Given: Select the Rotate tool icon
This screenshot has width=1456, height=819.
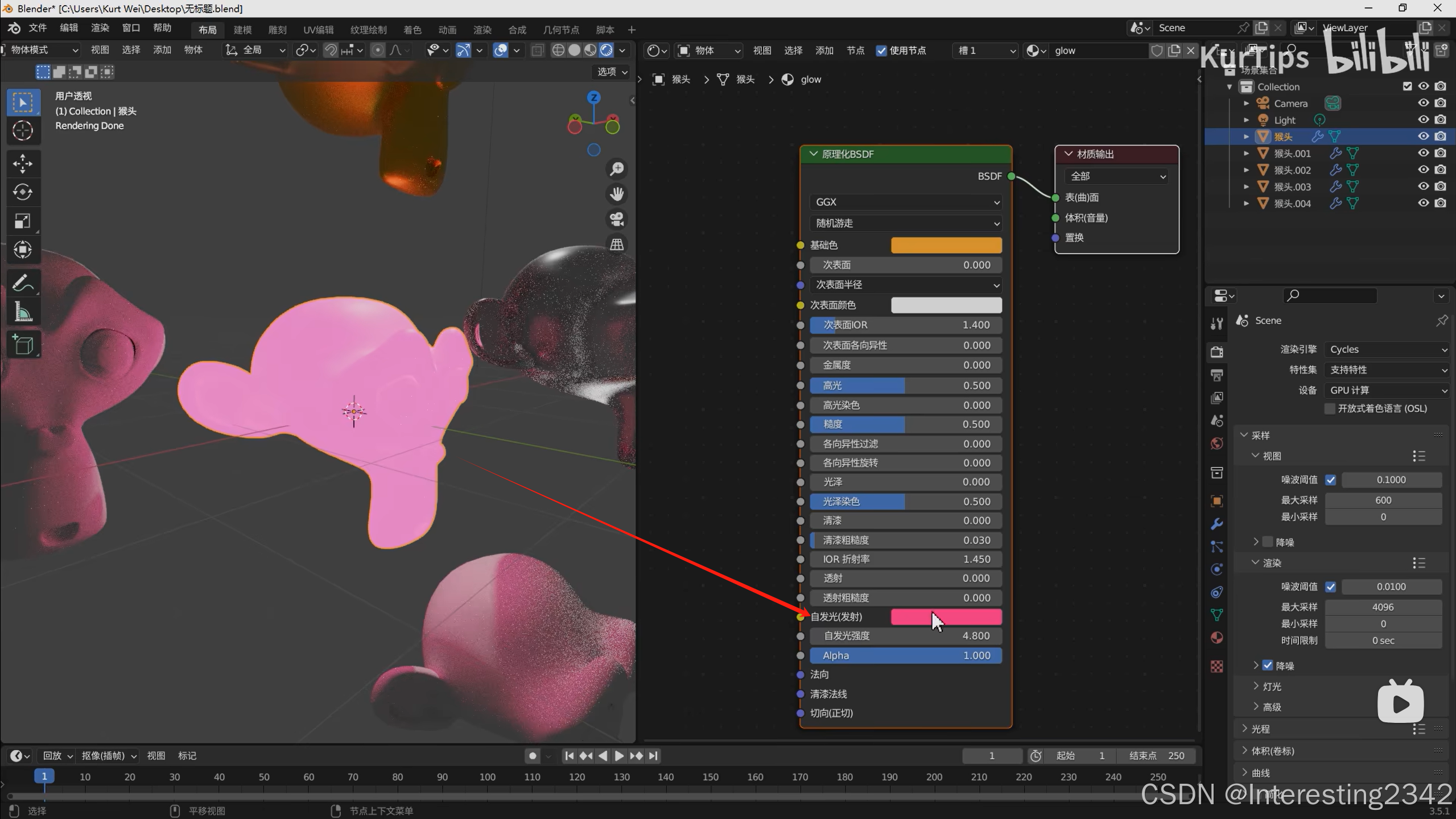Looking at the screenshot, I should coord(23,192).
